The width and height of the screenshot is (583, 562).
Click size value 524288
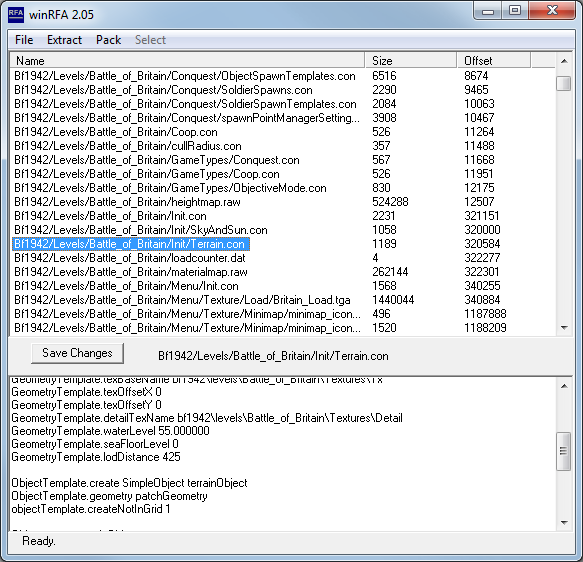coord(390,202)
